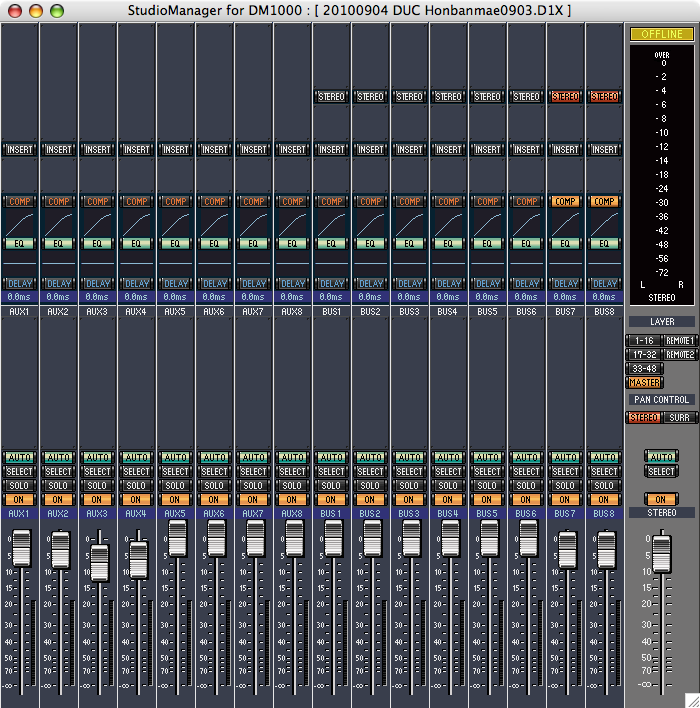The width and height of the screenshot is (700, 708).
Task: Turn off the BUS8 STEREO routing button
Action: [x=604, y=97]
